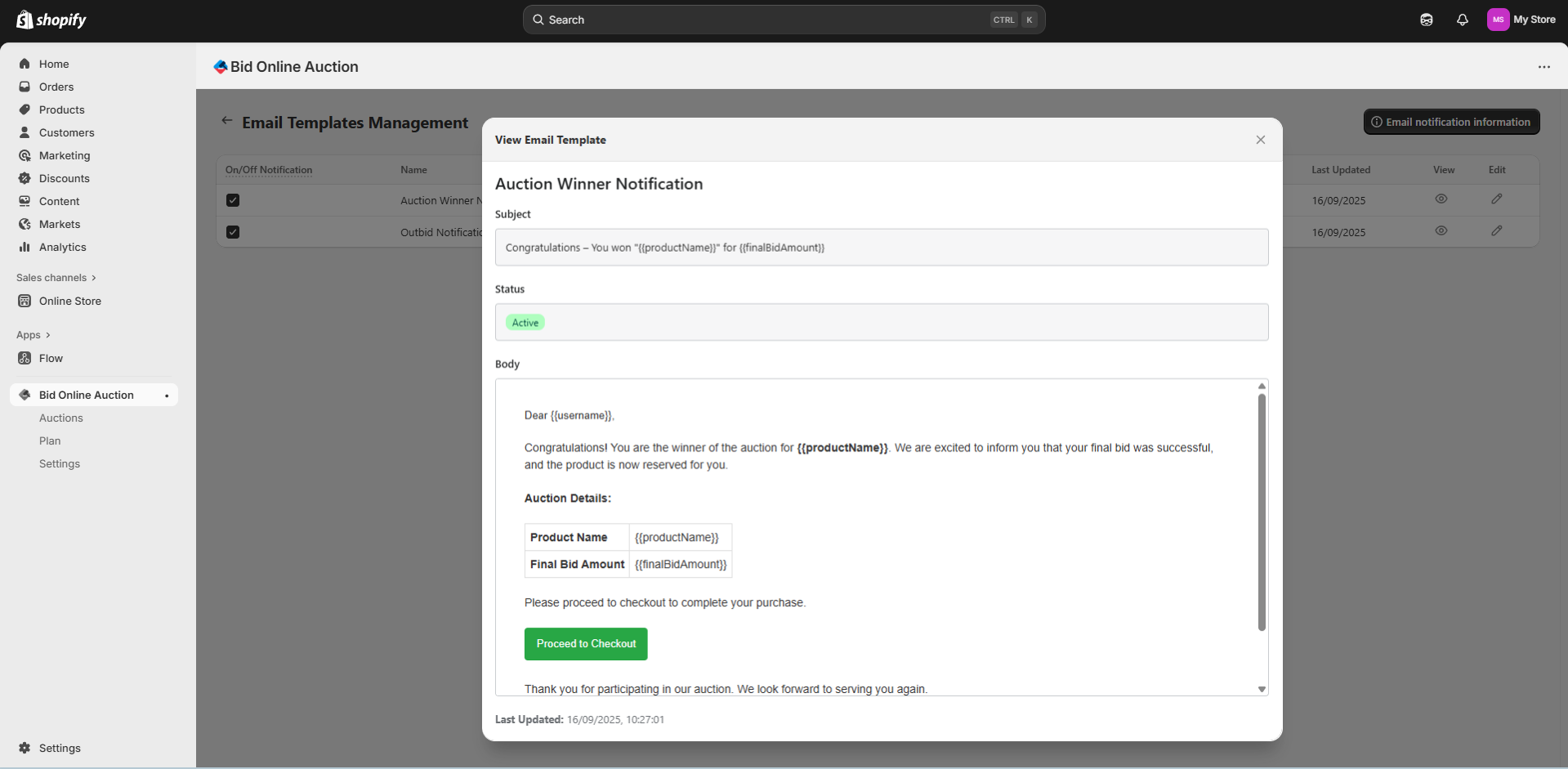
Task: Click the pencil edit icon for Auction Winner row
Action: point(1496,199)
